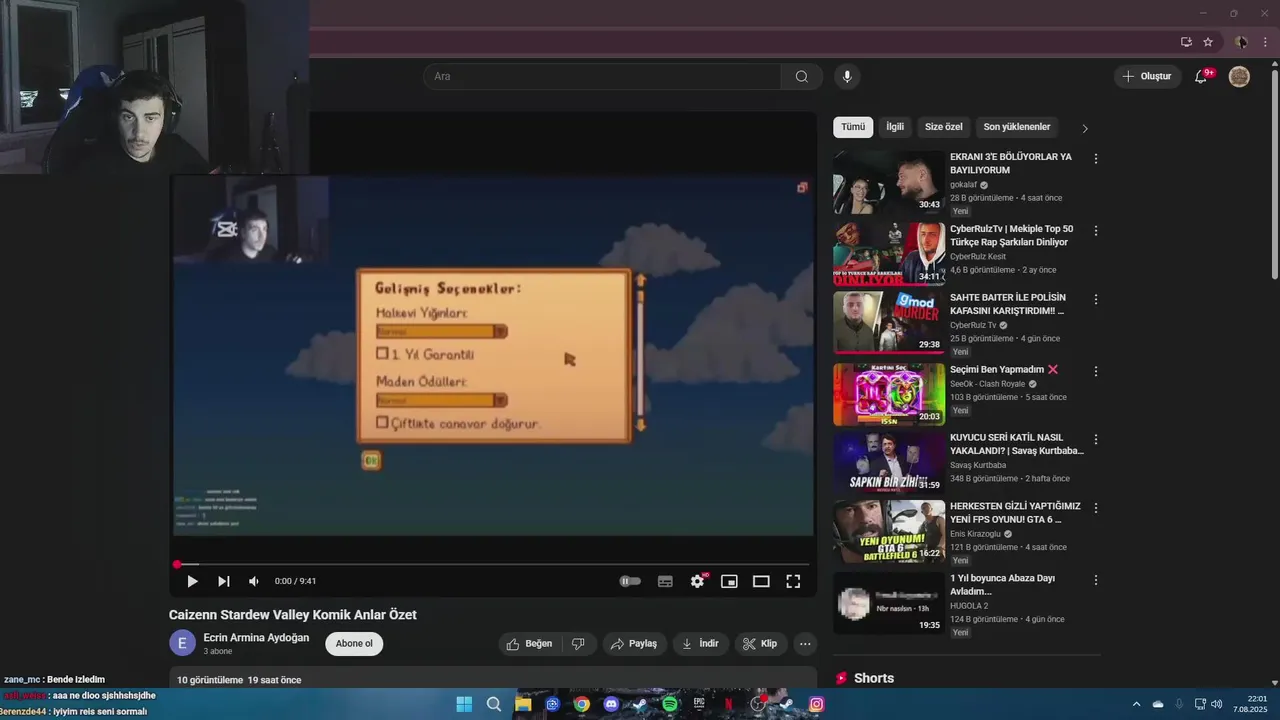Subscribe with Abone ol button
This screenshot has width=1280, height=720.
coord(354,644)
